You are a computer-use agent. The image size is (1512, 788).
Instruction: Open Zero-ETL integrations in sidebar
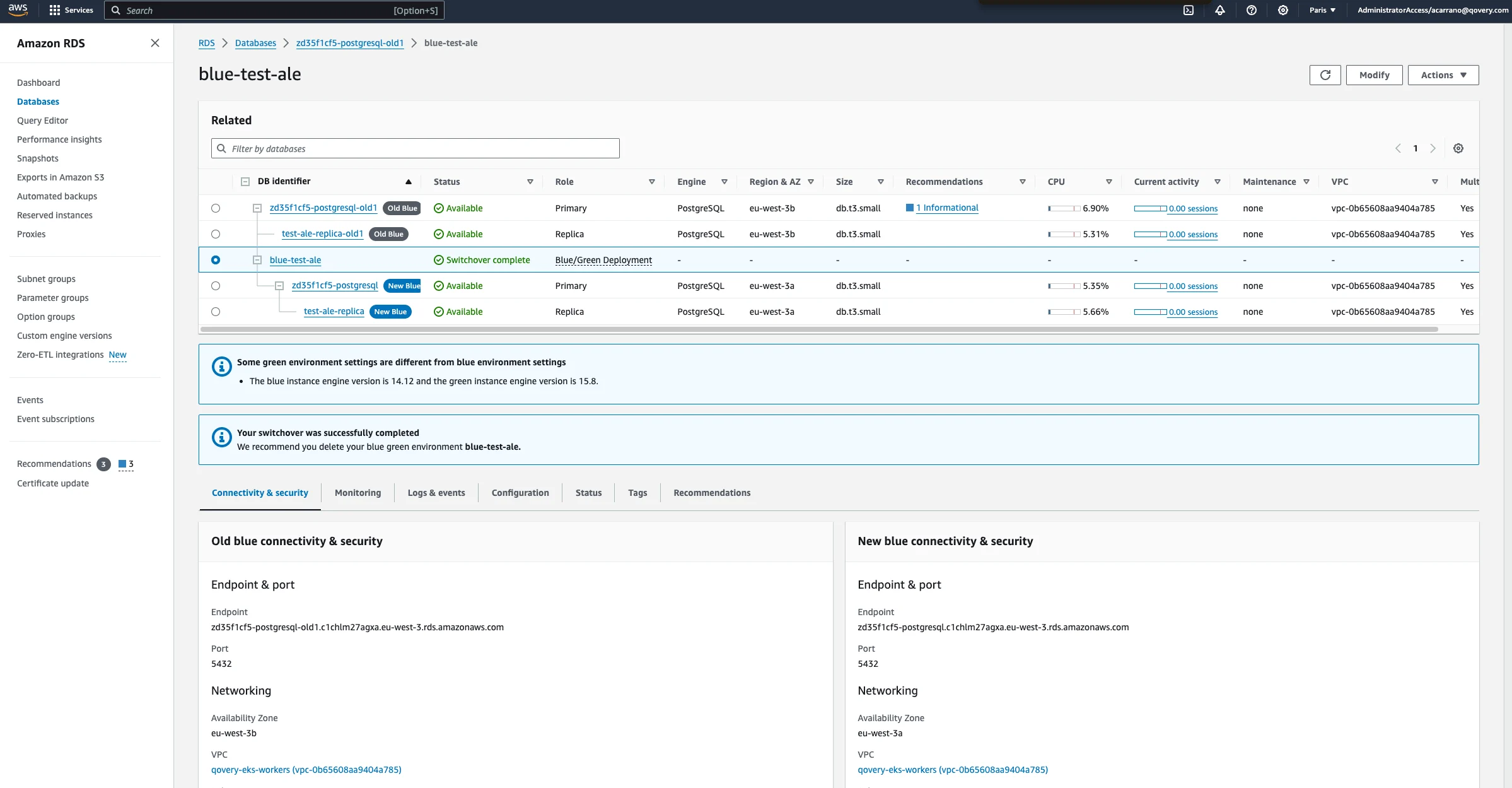[x=61, y=355]
